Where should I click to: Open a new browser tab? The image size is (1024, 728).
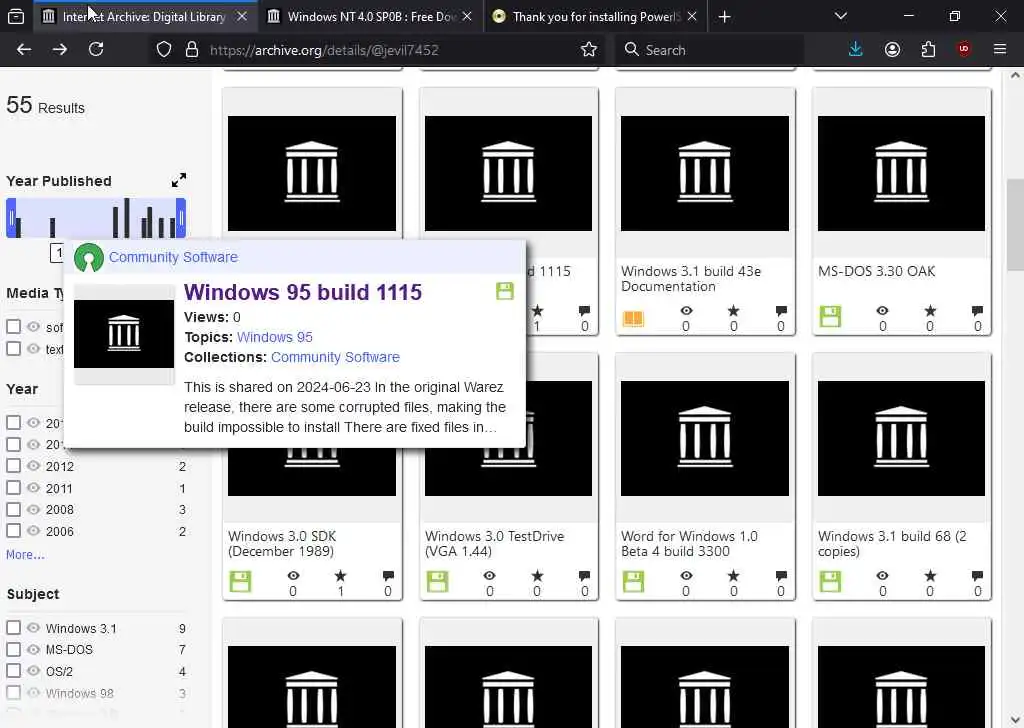(x=724, y=16)
